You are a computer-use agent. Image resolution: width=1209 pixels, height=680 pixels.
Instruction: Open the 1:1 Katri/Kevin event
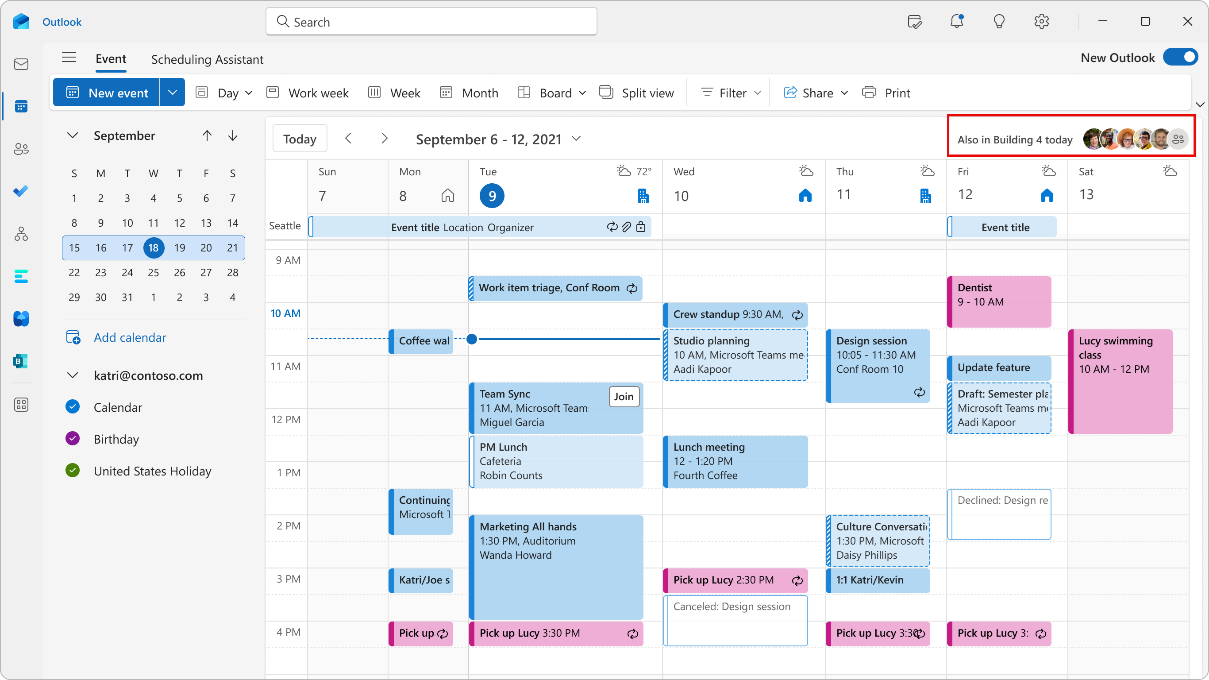pyautogui.click(x=878, y=580)
